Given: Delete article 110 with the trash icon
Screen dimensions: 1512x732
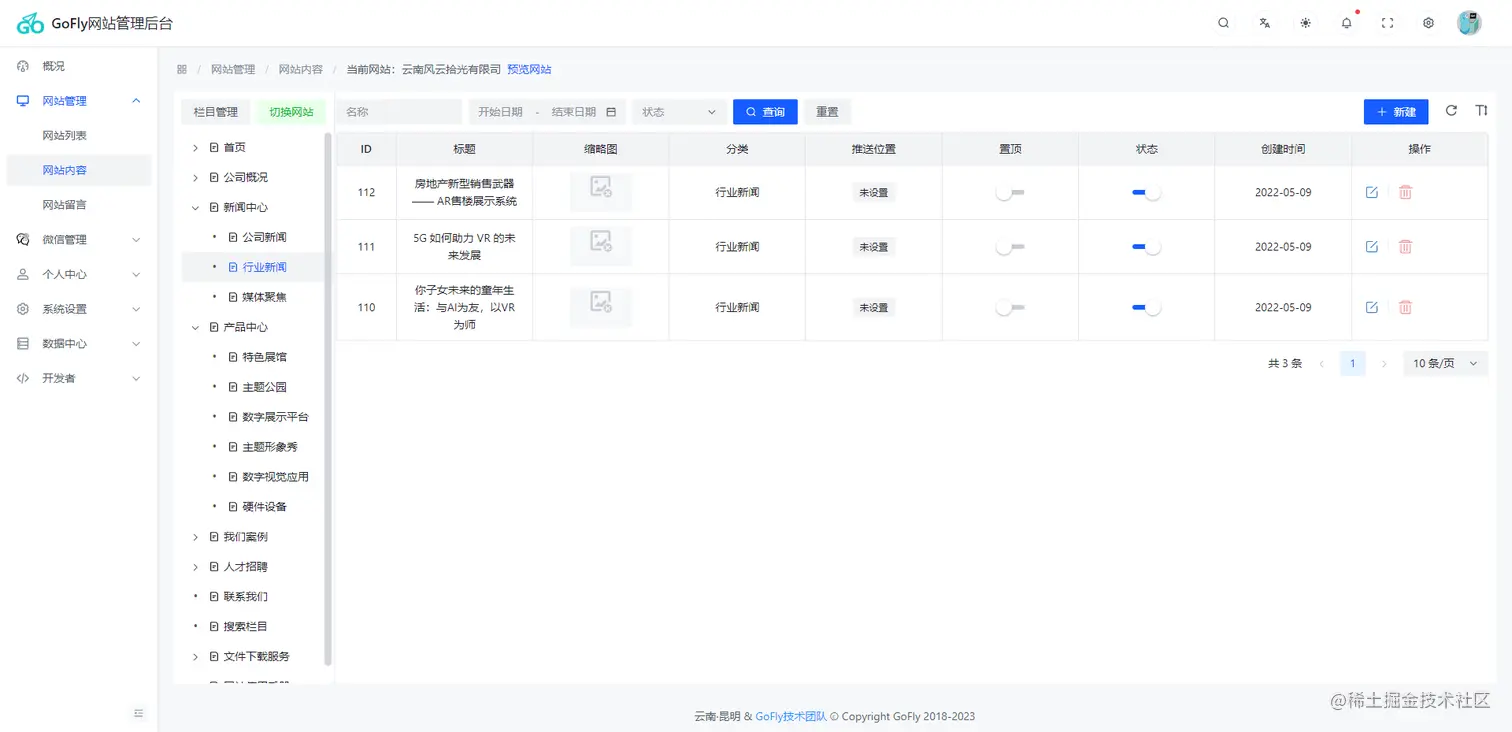Looking at the screenshot, I should click(1405, 307).
